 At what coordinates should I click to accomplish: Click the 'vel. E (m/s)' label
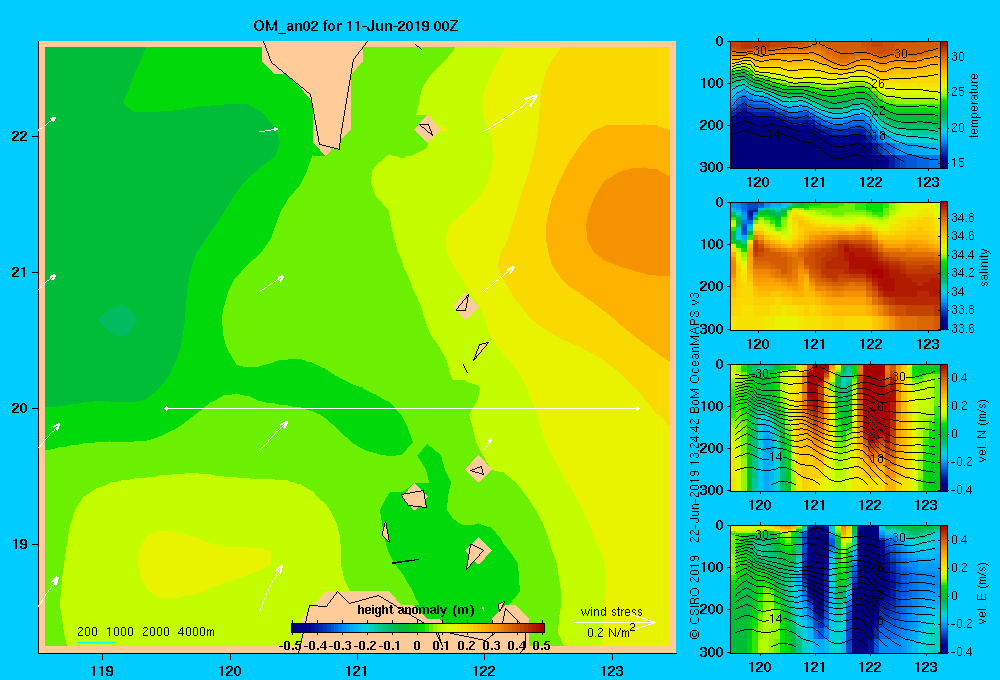pyautogui.click(x=983, y=592)
